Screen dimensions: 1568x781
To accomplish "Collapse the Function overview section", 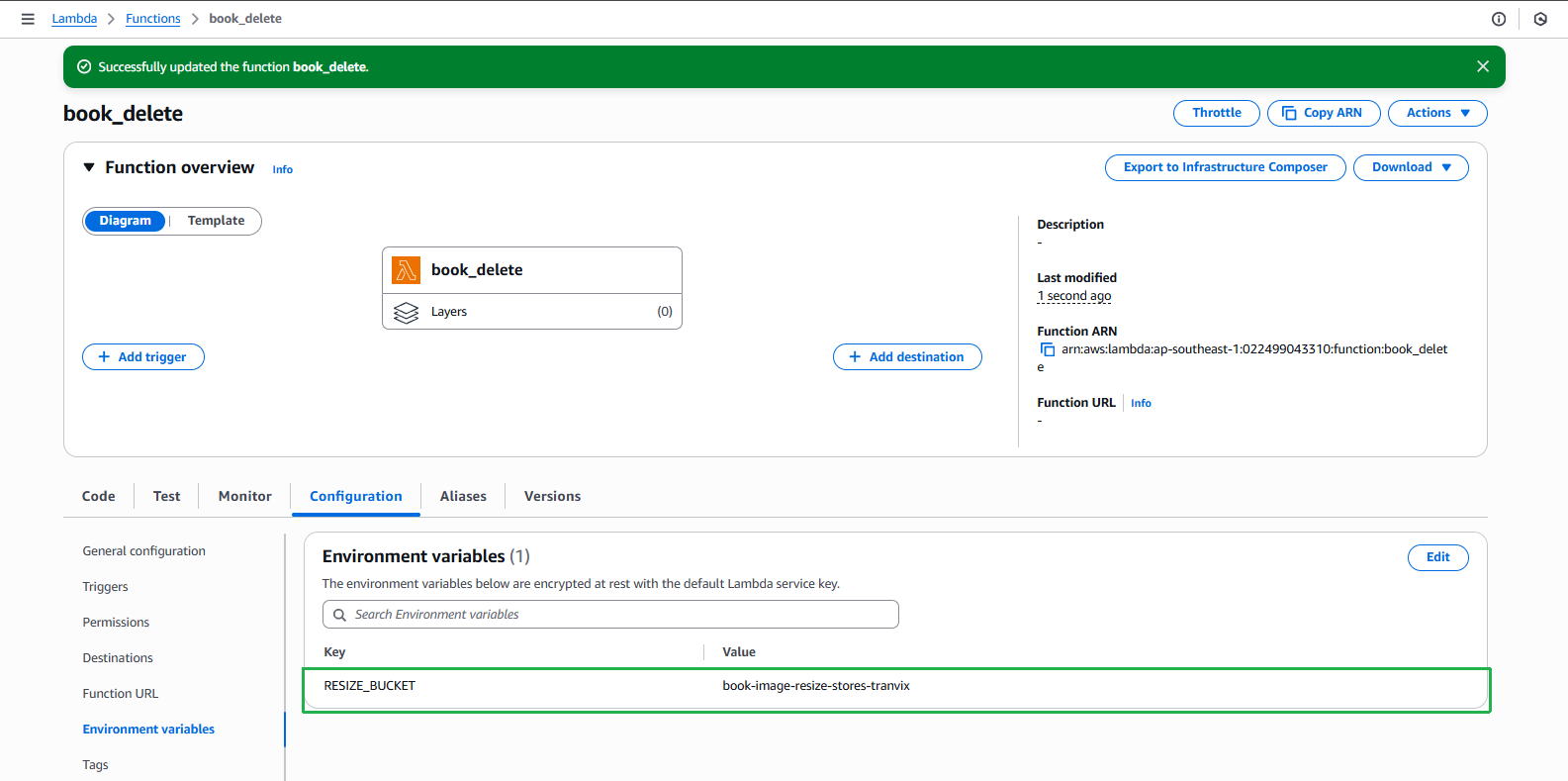I will pos(89,167).
